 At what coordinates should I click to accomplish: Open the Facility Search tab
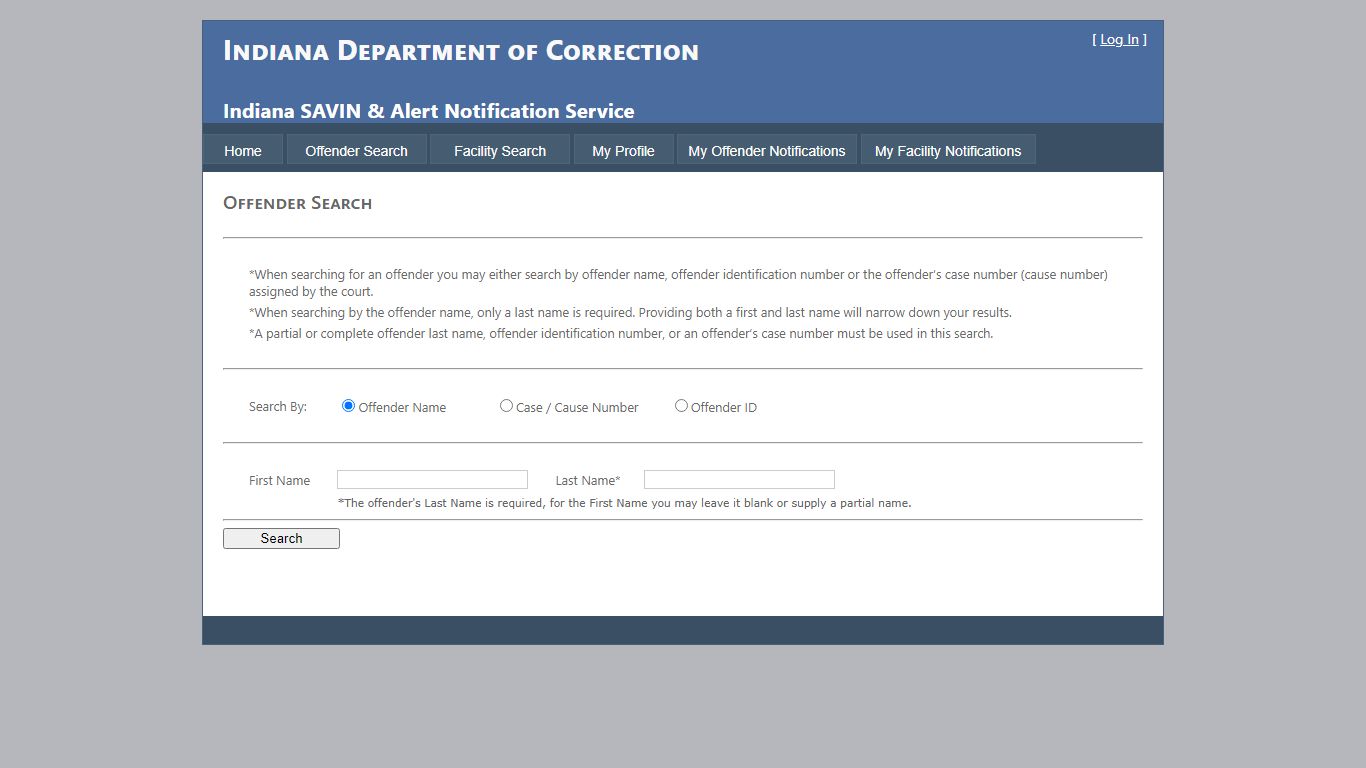tap(500, 150)
